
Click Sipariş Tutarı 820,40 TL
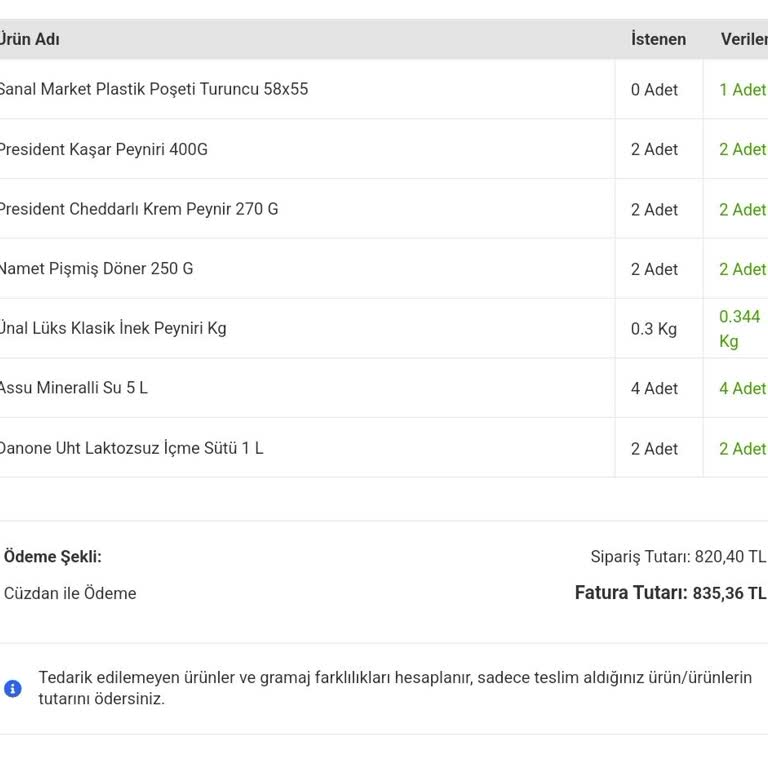[677, 557]
